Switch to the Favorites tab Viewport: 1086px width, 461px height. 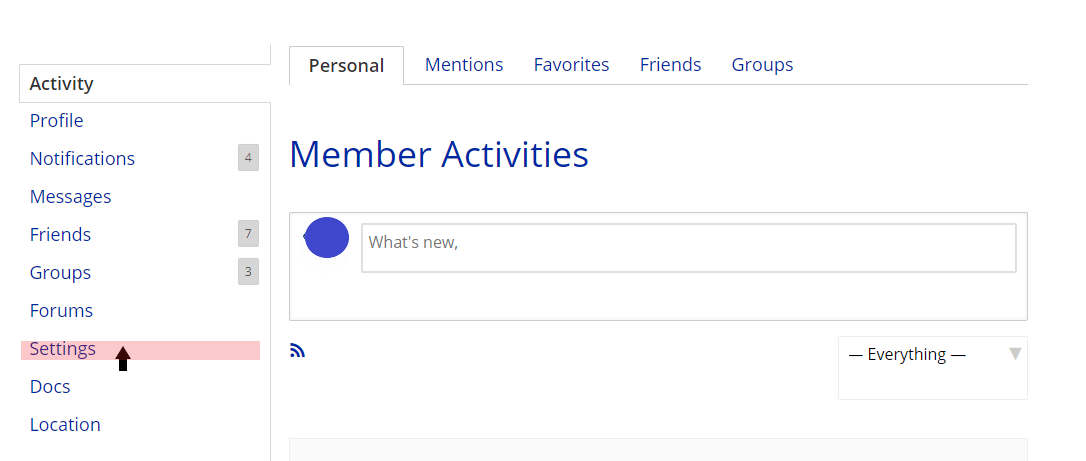coord(571,65)
